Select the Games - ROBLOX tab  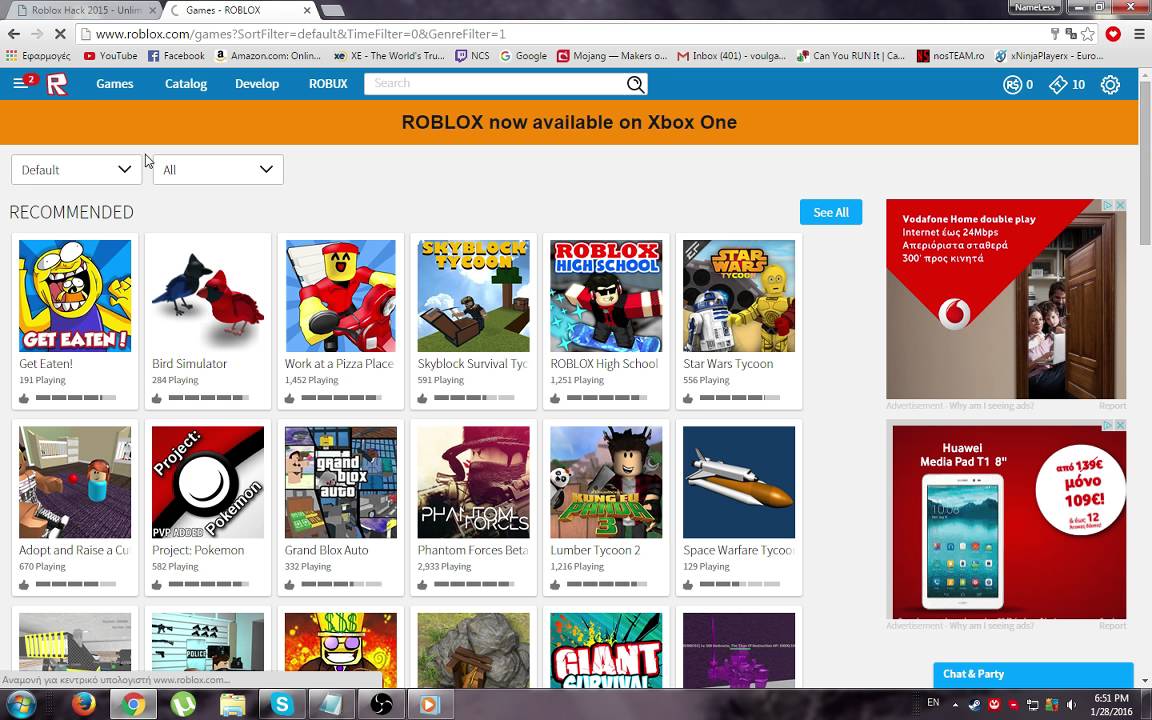point(239,10)
